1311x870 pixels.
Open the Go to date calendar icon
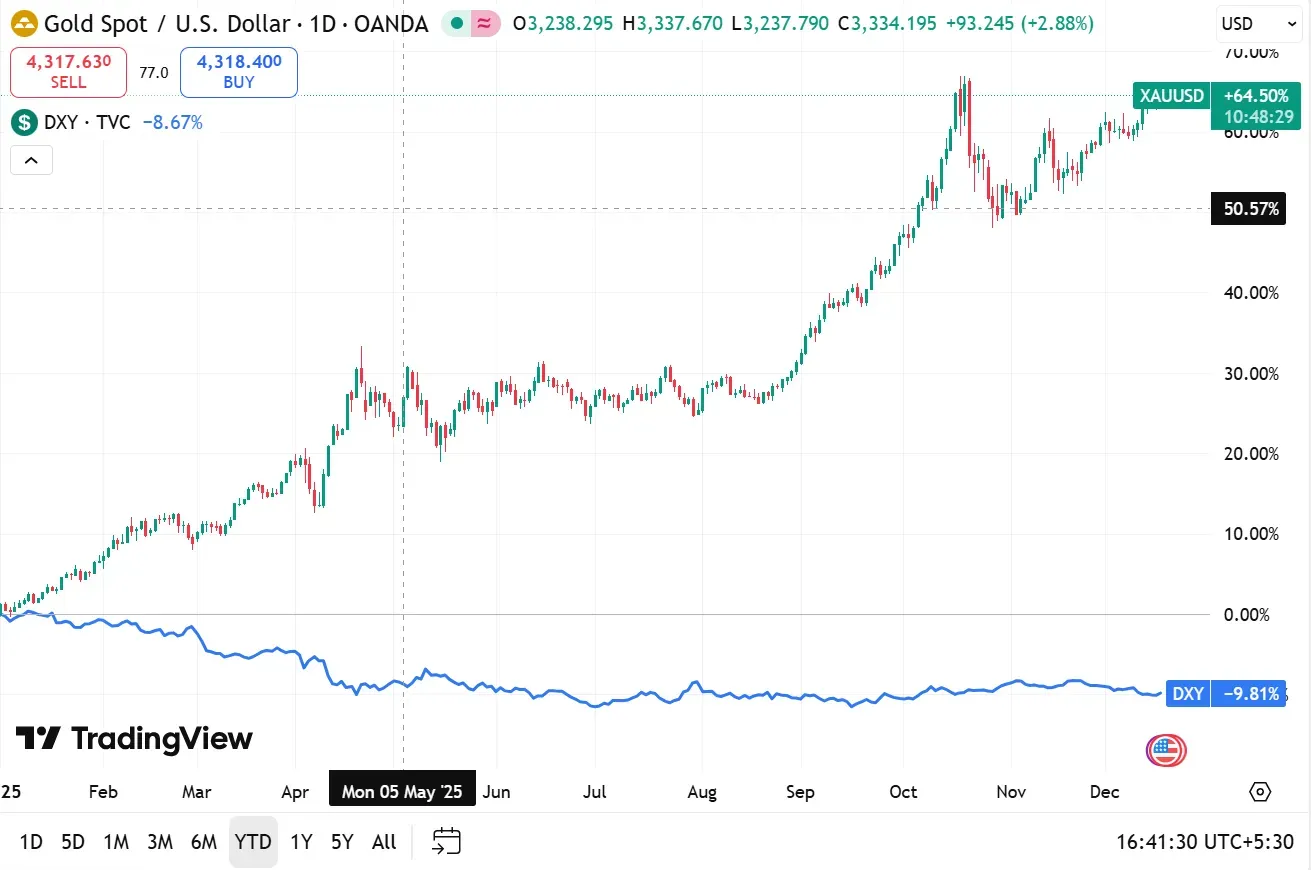click(x=445, y=841)
